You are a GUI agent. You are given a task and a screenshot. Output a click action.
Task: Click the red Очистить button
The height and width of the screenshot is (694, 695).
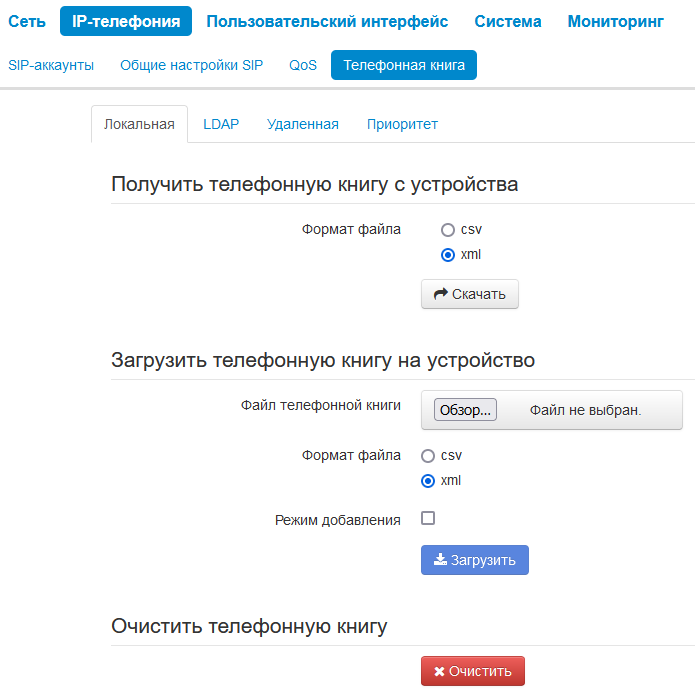(x=472, y=671)
